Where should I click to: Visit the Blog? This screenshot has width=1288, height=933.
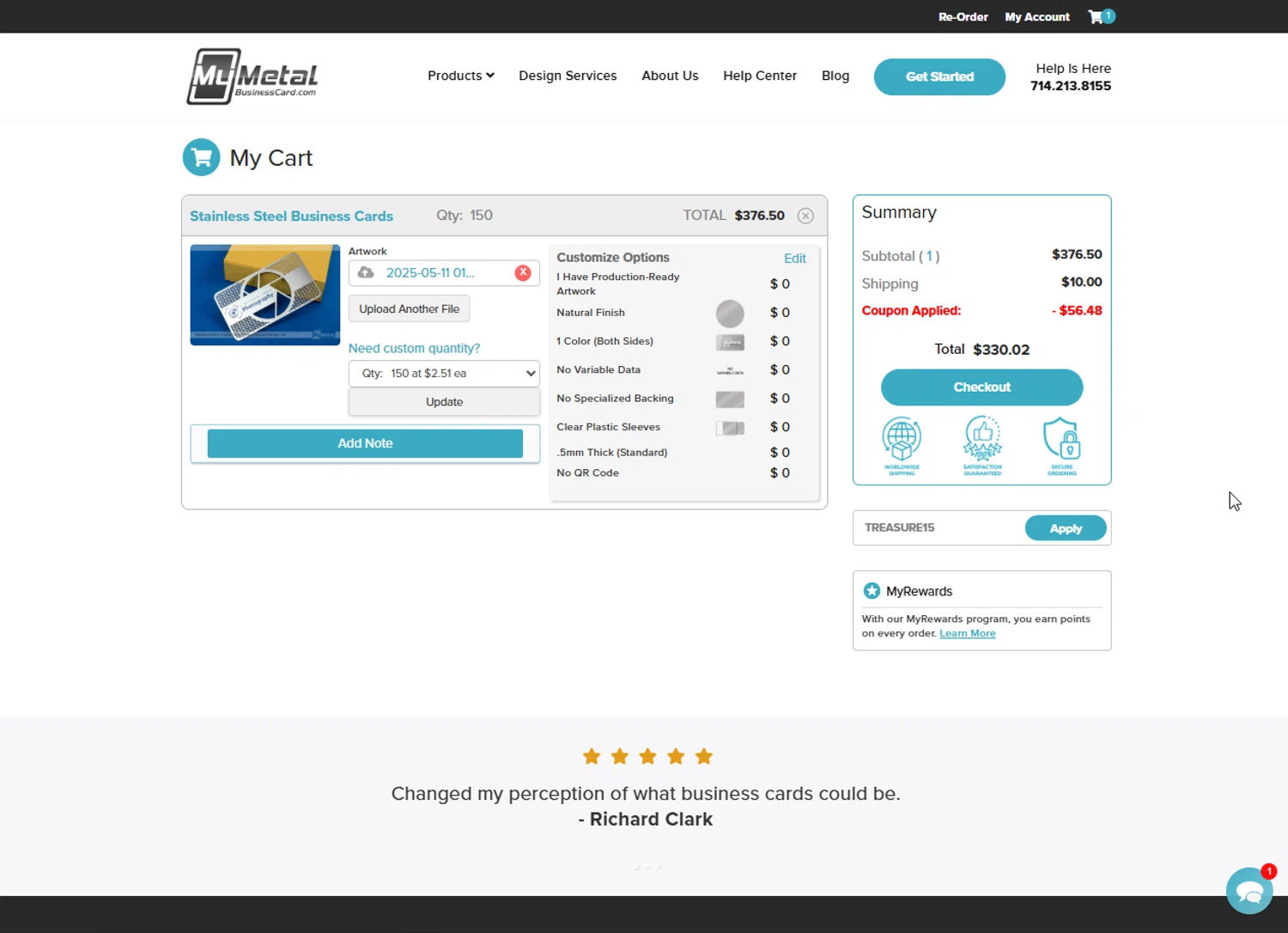835,76
